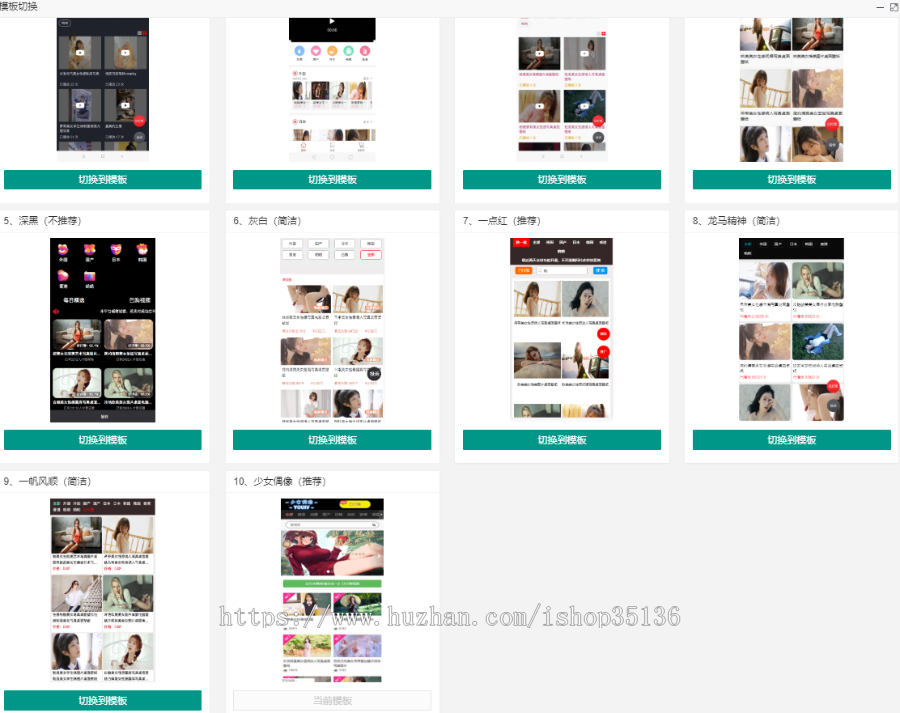900x713 pixels.
Task: Click 切换到模板 below top-row round-icons preview
Action: [x=332, y=180]
